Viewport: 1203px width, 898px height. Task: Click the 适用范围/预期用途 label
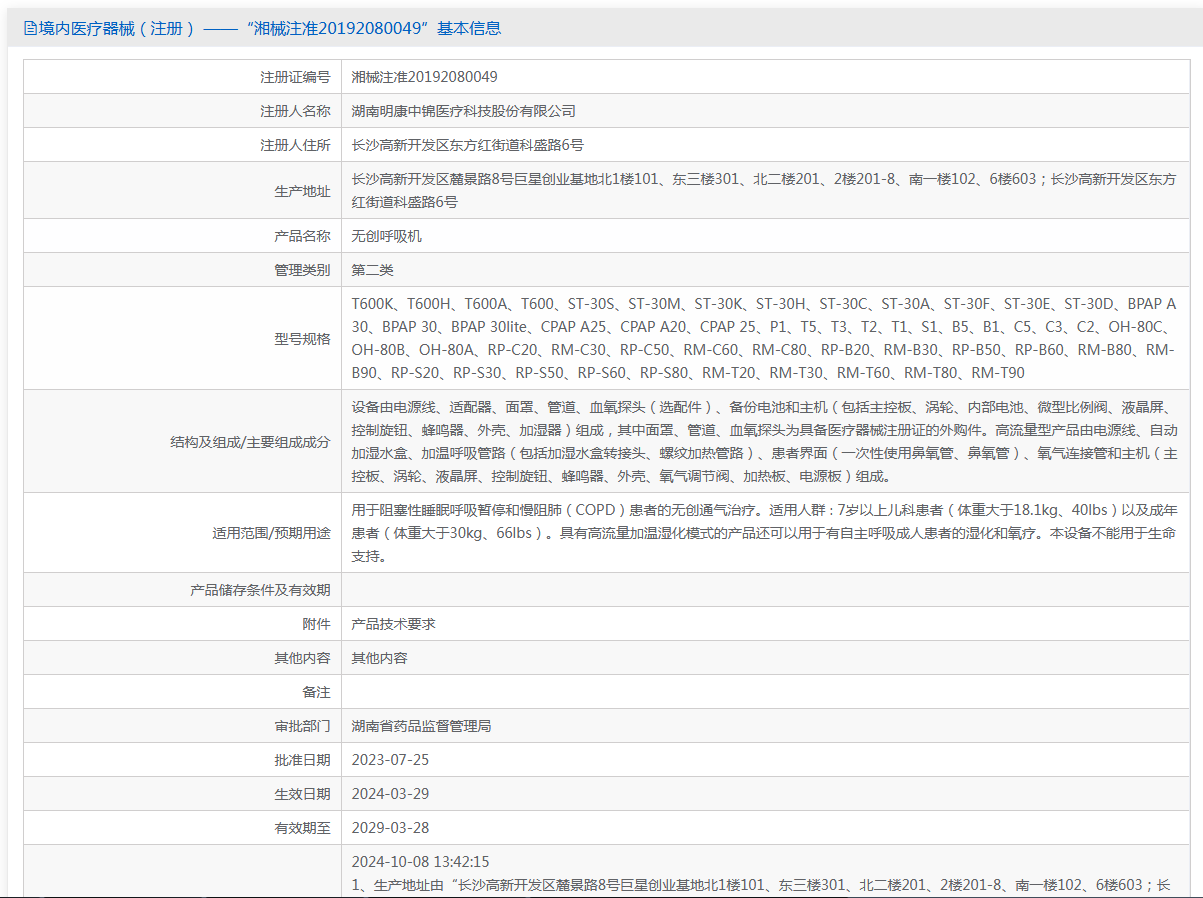click(x=271, y=533)
